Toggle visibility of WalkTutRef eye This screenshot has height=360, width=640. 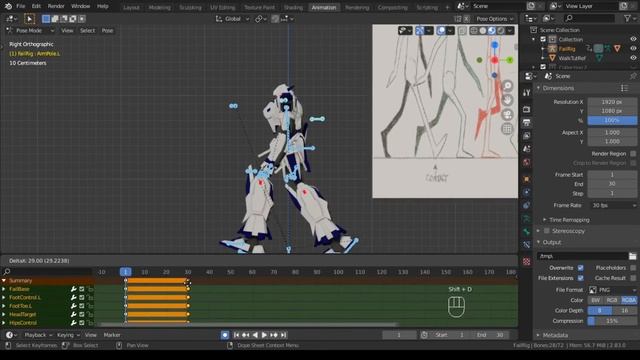point(633,58)
